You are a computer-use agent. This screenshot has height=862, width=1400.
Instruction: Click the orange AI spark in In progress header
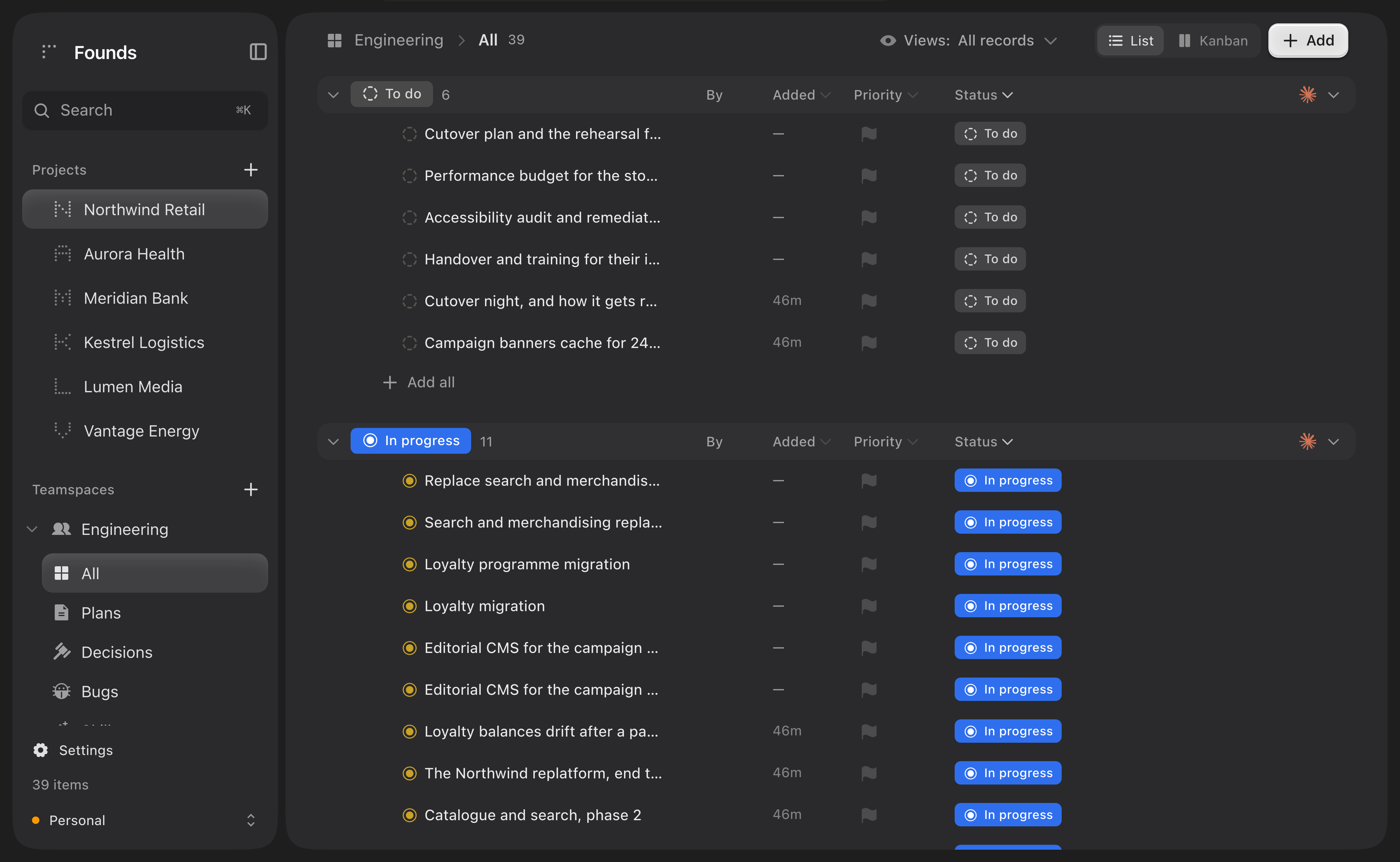(x=1308, y=441)
